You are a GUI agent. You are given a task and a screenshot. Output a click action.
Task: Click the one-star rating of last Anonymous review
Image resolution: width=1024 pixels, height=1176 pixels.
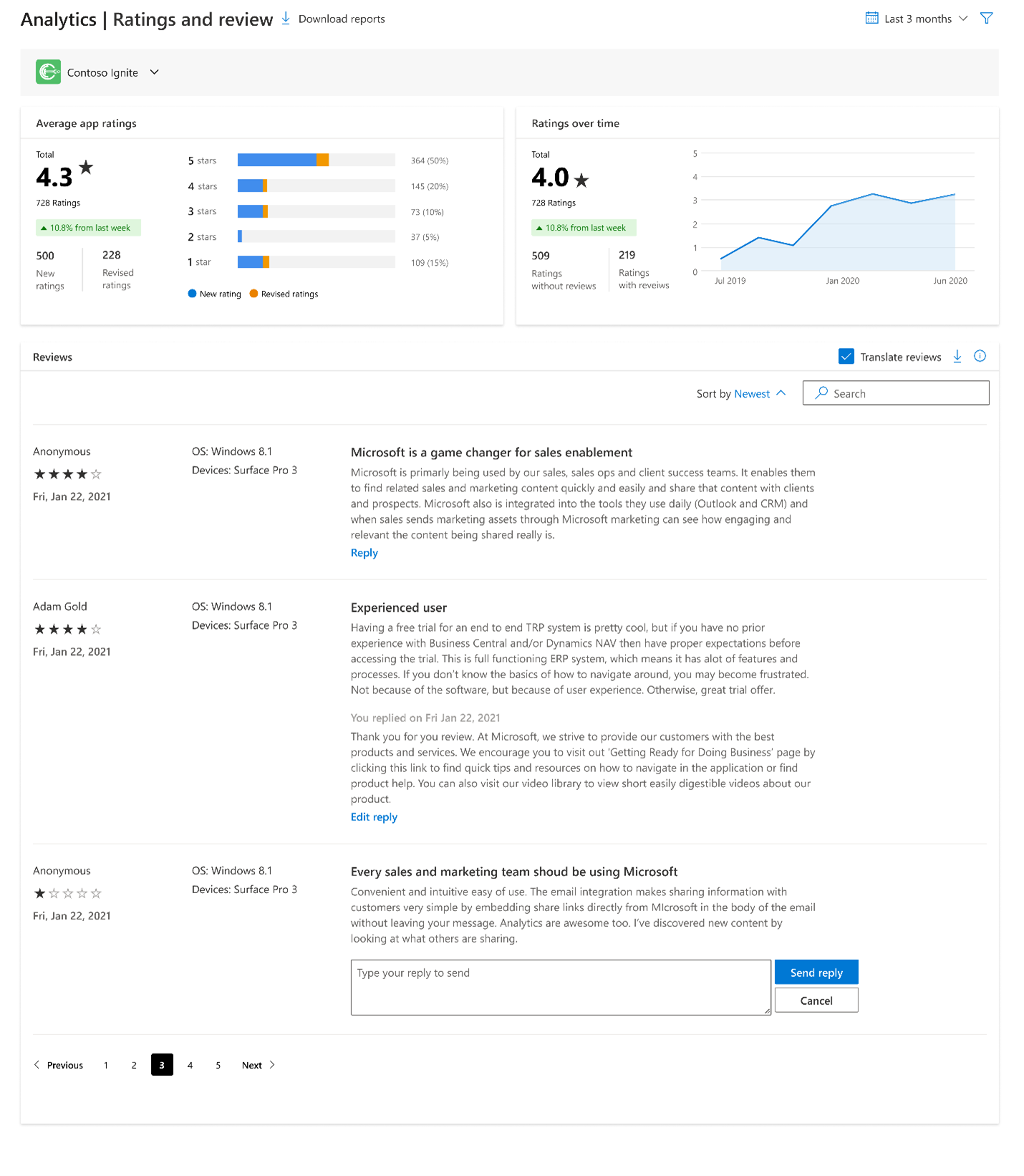68,894
